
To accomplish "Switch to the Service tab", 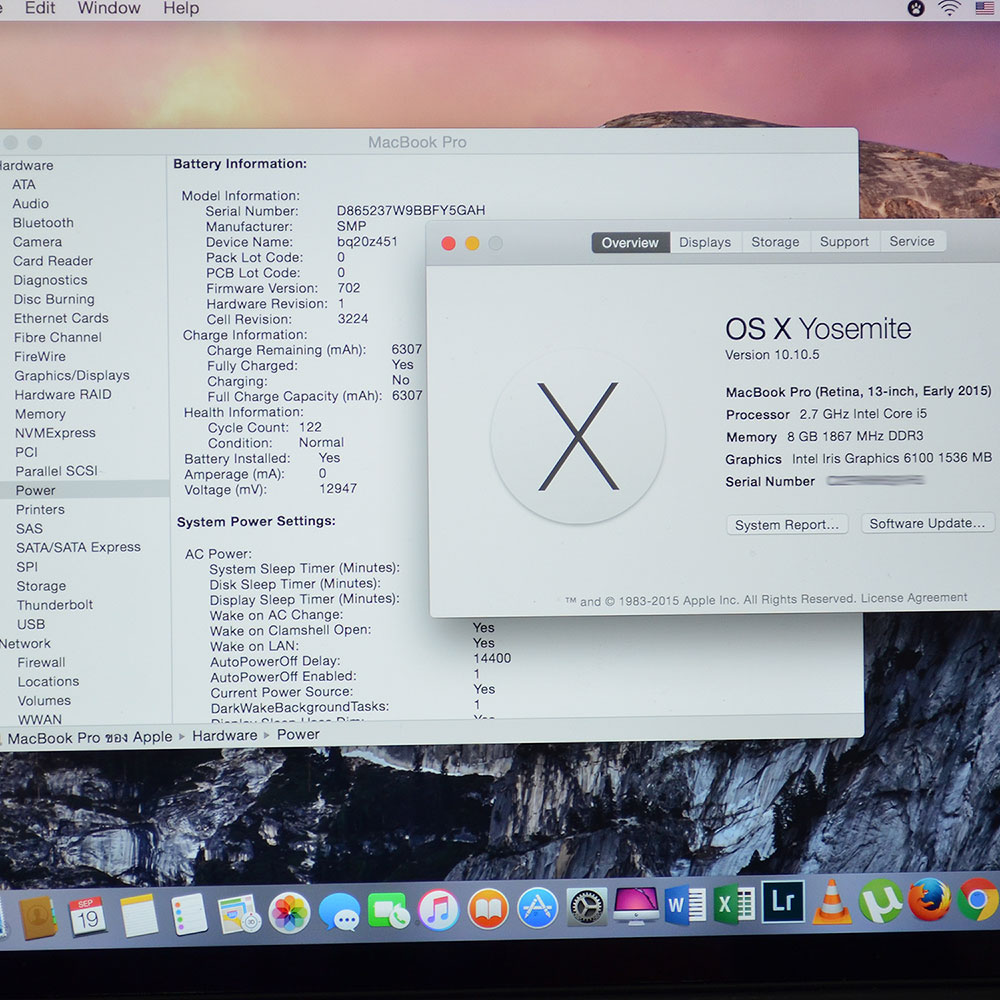I will pos(912,241).
